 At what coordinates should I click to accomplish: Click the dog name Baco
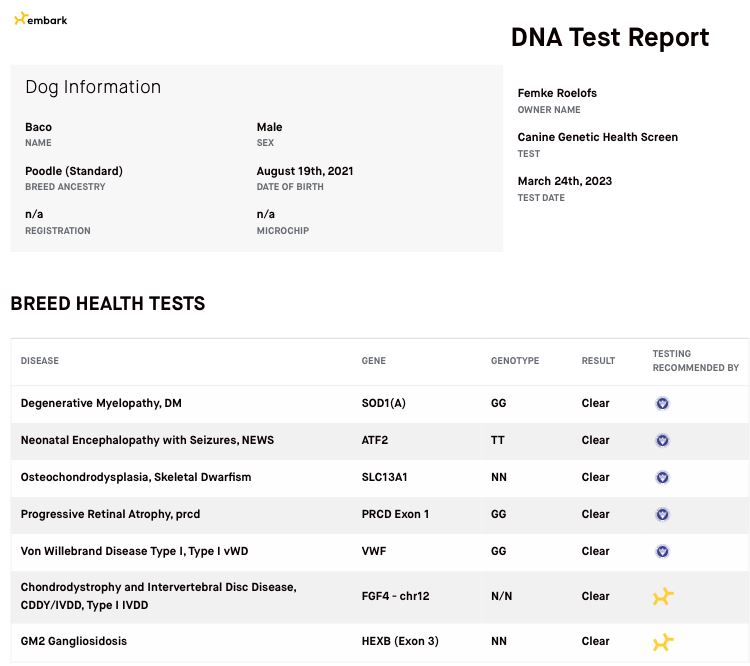click(x=38, y=127)
